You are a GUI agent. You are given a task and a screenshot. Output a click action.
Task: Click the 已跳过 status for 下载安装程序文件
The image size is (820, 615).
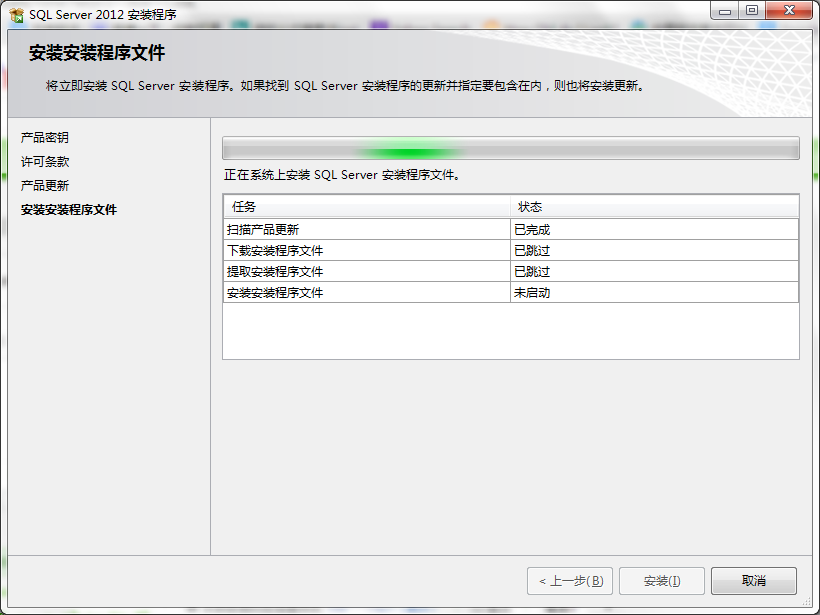[x=654, y=250]
